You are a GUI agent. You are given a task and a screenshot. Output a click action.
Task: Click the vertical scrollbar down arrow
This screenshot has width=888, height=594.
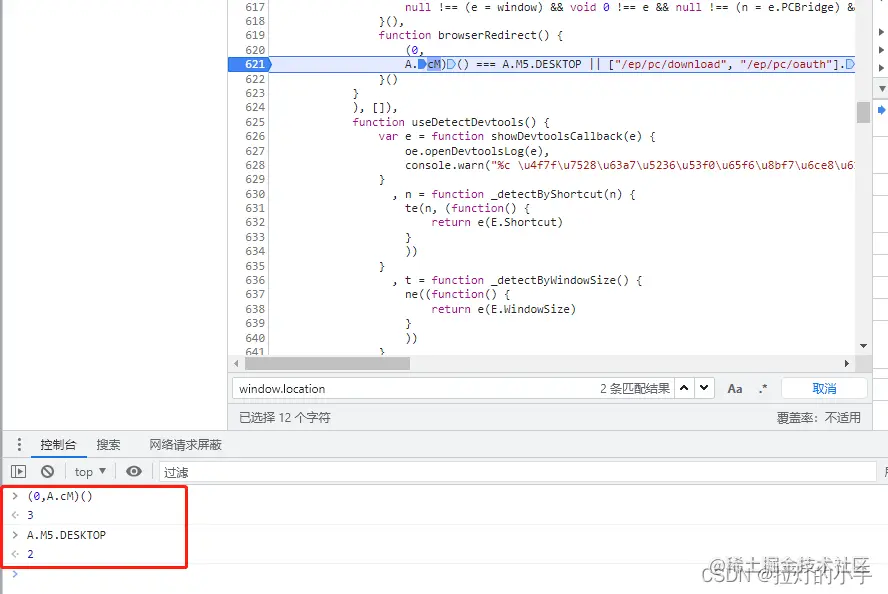point(863,346)
